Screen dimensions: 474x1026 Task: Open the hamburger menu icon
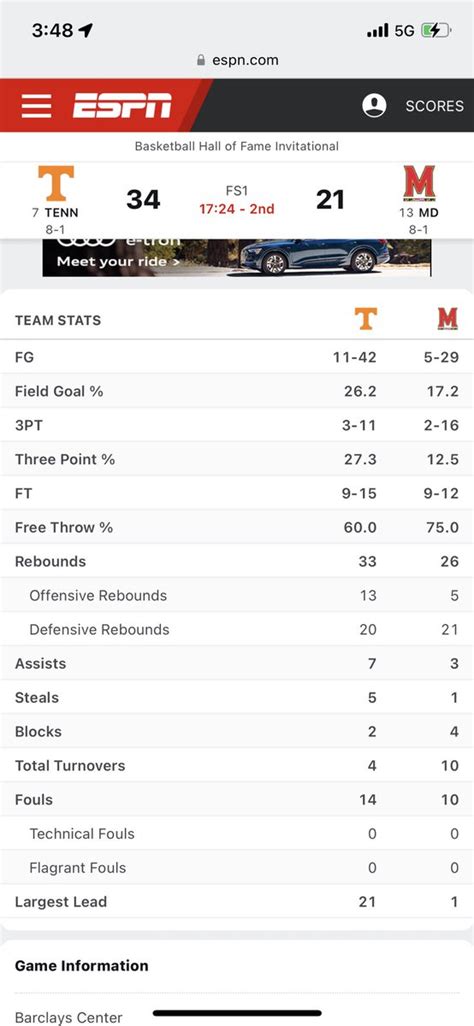[36, 106]
